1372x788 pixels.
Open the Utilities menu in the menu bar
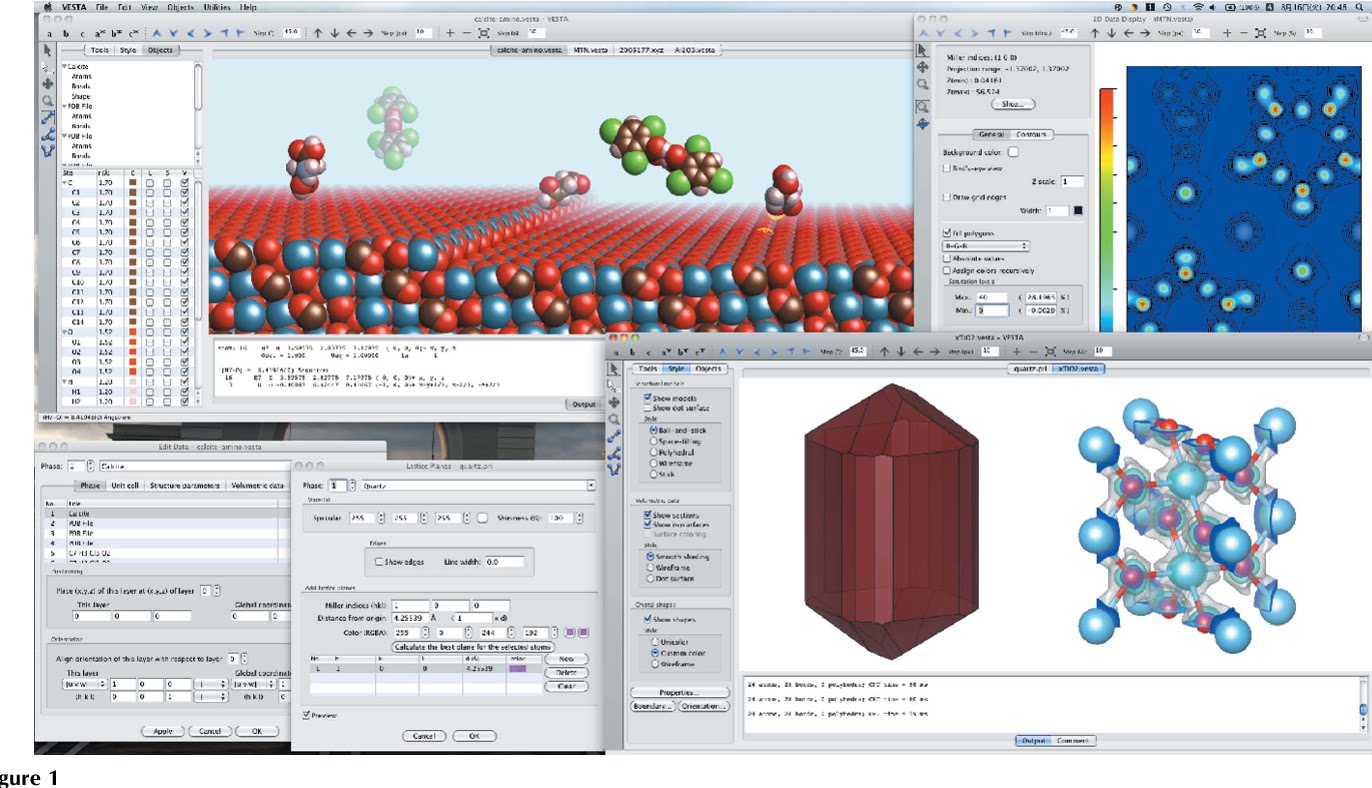[218, 7]
